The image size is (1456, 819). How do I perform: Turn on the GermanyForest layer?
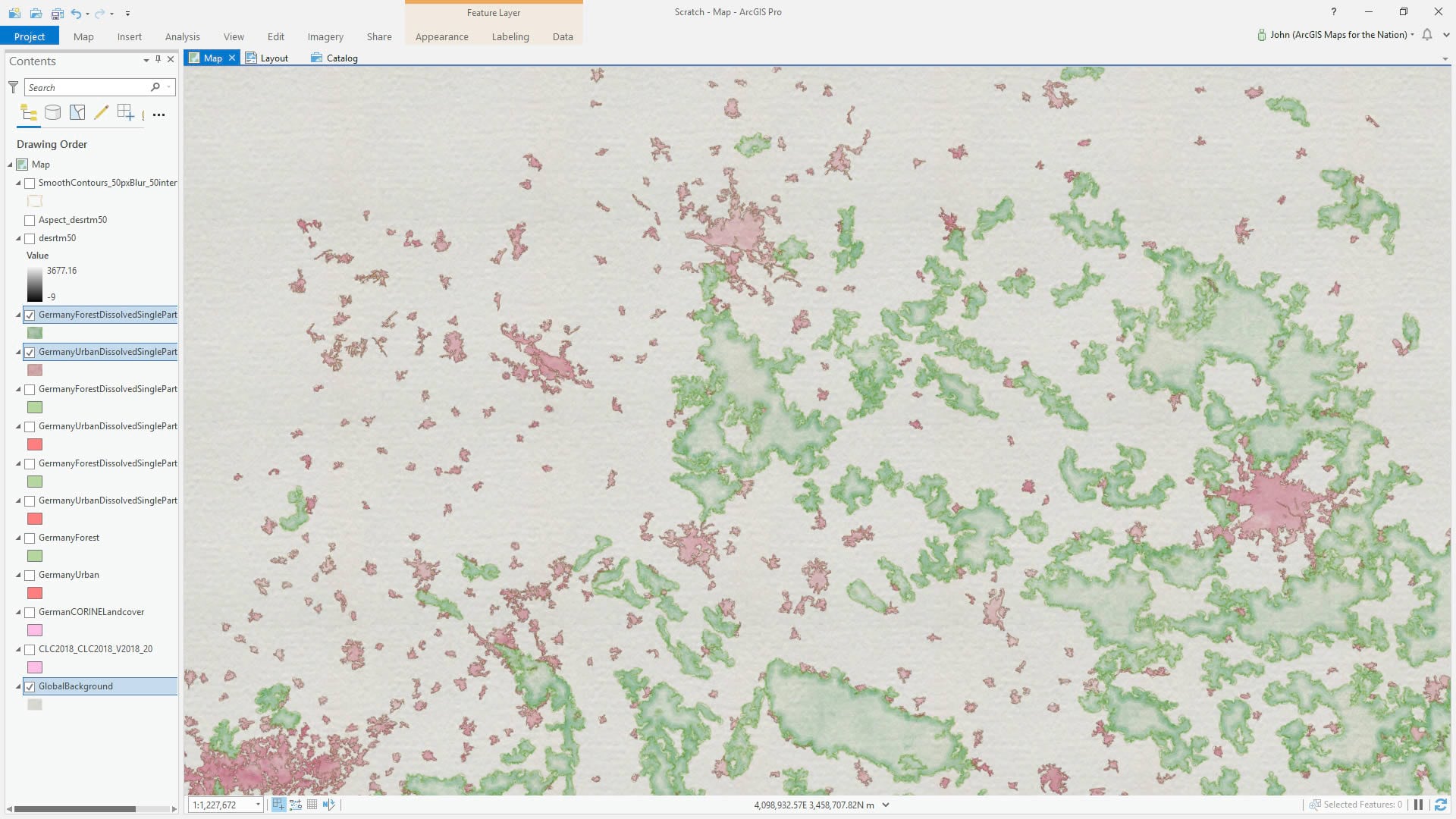[x=30, y=538]
